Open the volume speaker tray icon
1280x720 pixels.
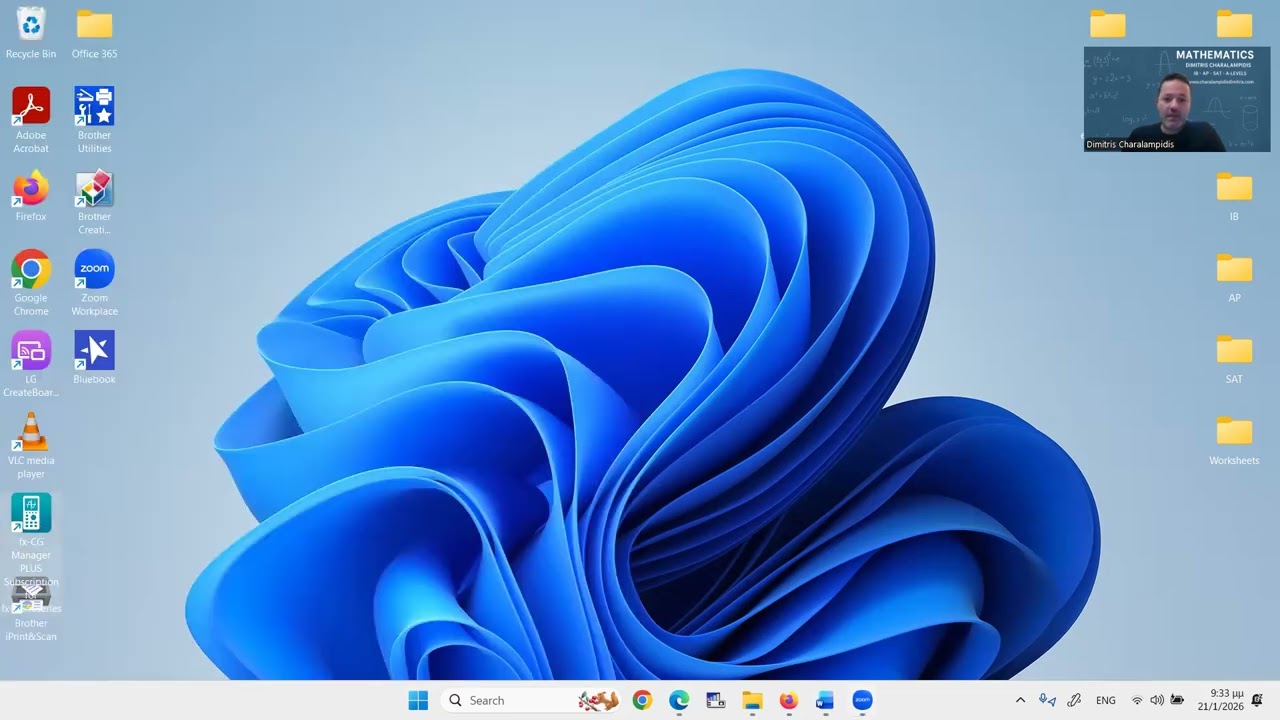click(1157, 700)
